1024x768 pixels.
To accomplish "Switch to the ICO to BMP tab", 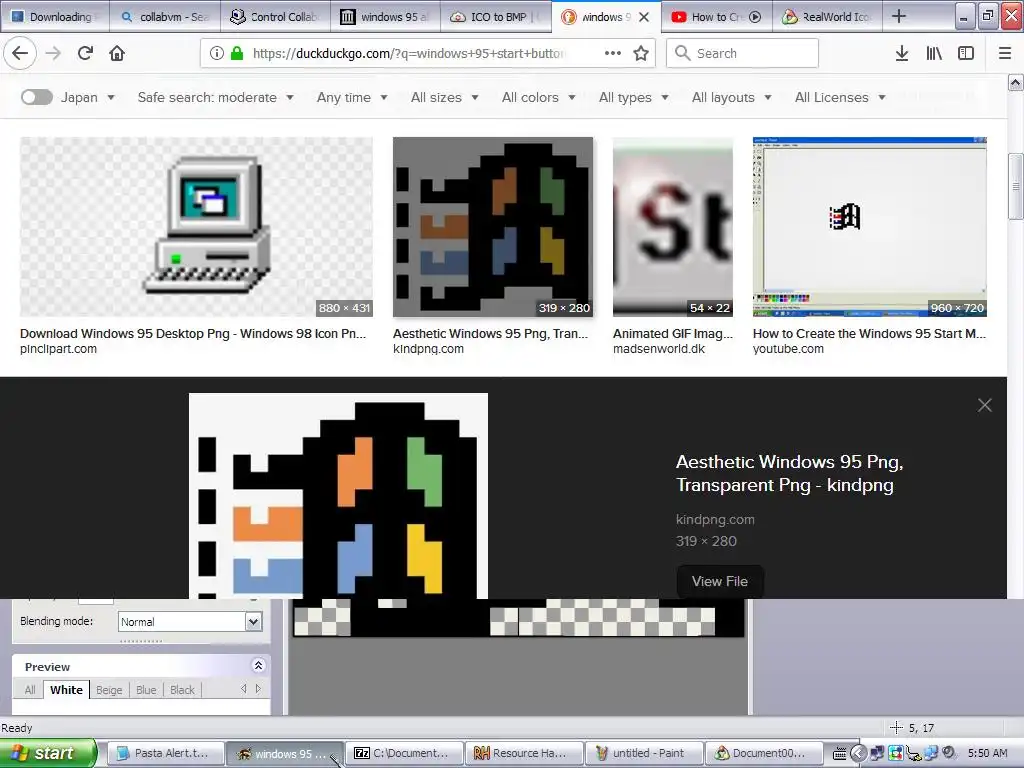I will click(x=496, y=17).
